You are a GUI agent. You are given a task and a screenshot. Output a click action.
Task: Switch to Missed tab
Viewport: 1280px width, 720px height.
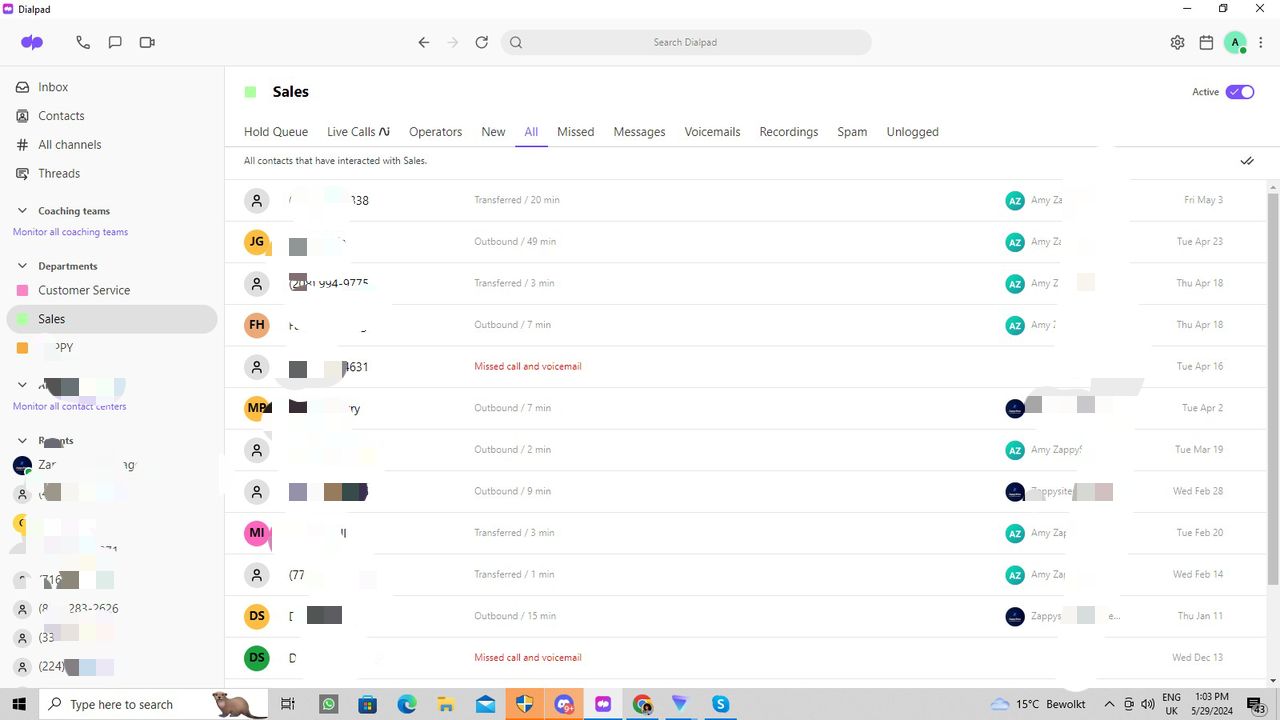click(x=576, y=132)
